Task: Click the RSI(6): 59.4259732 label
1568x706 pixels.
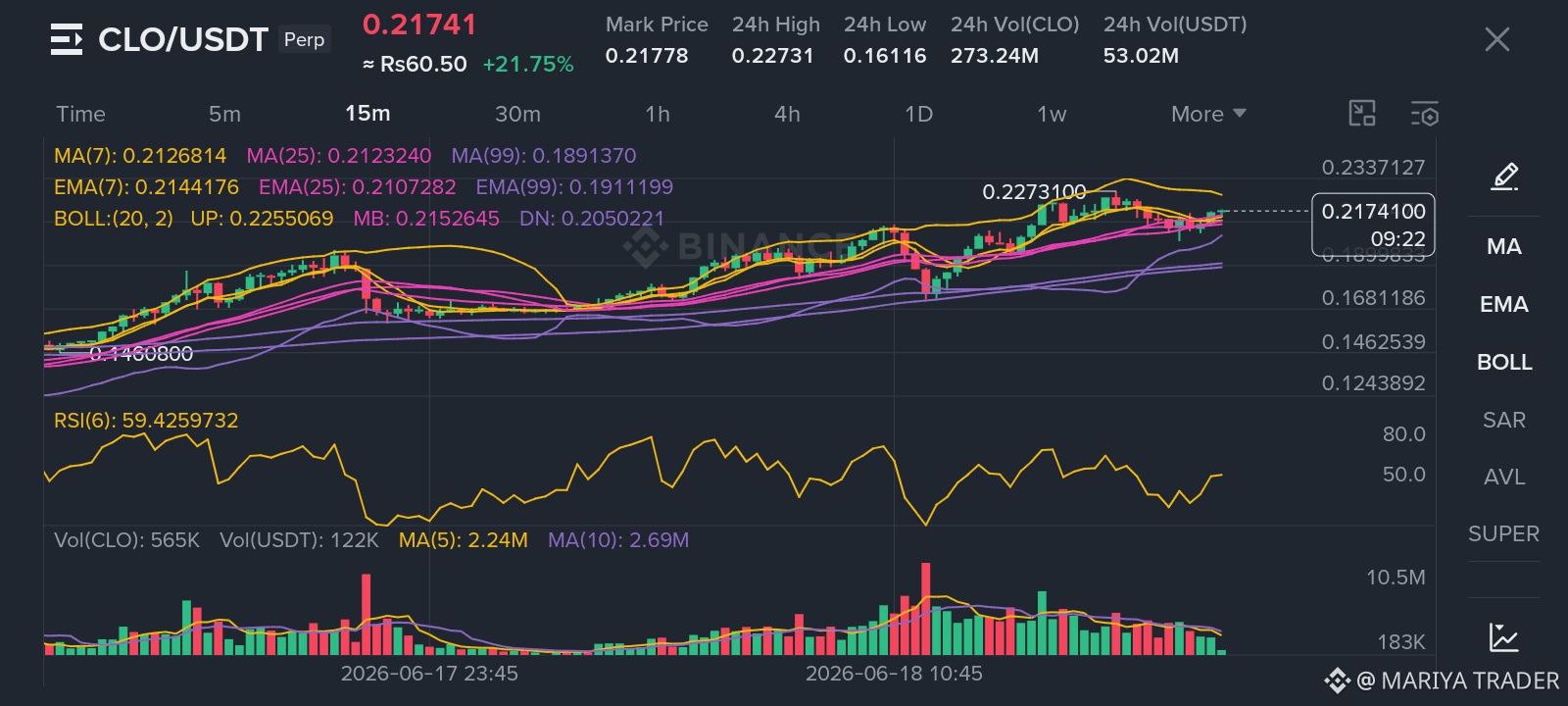Action: coord(146,421)
